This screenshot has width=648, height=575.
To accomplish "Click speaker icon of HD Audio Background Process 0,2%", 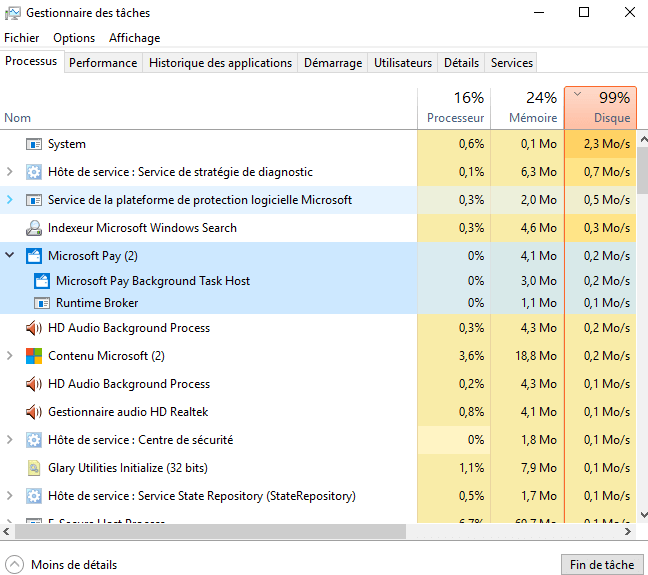I will (33, 384).
